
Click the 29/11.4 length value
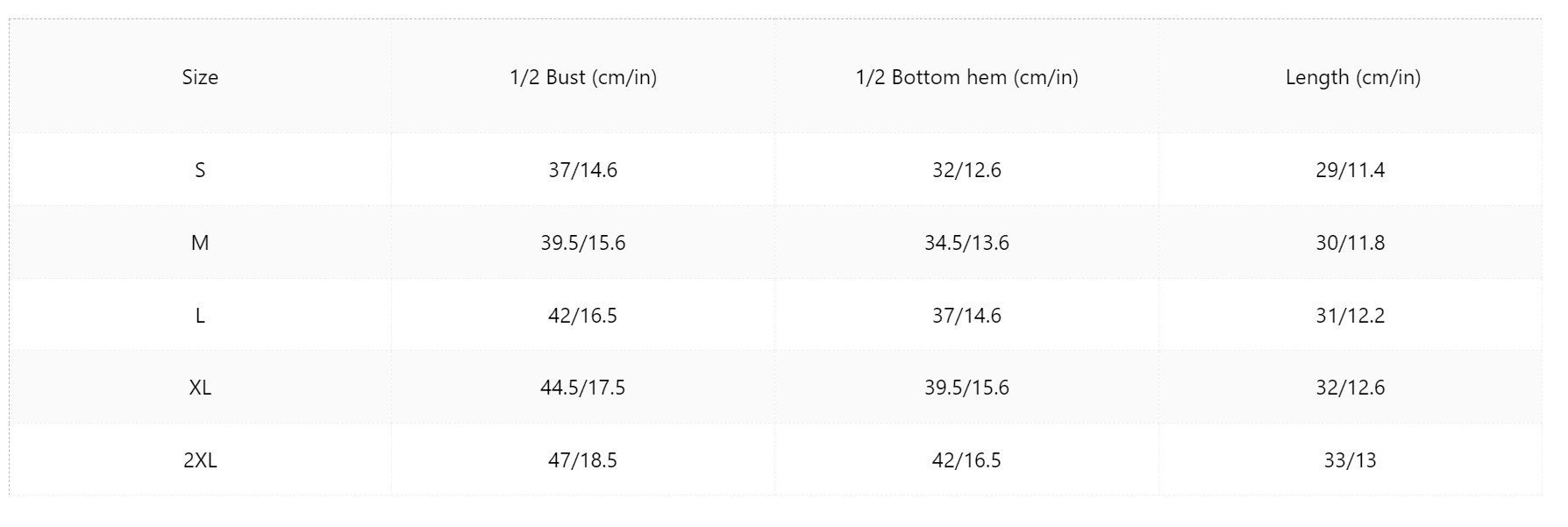click(x=1351, y=170)
